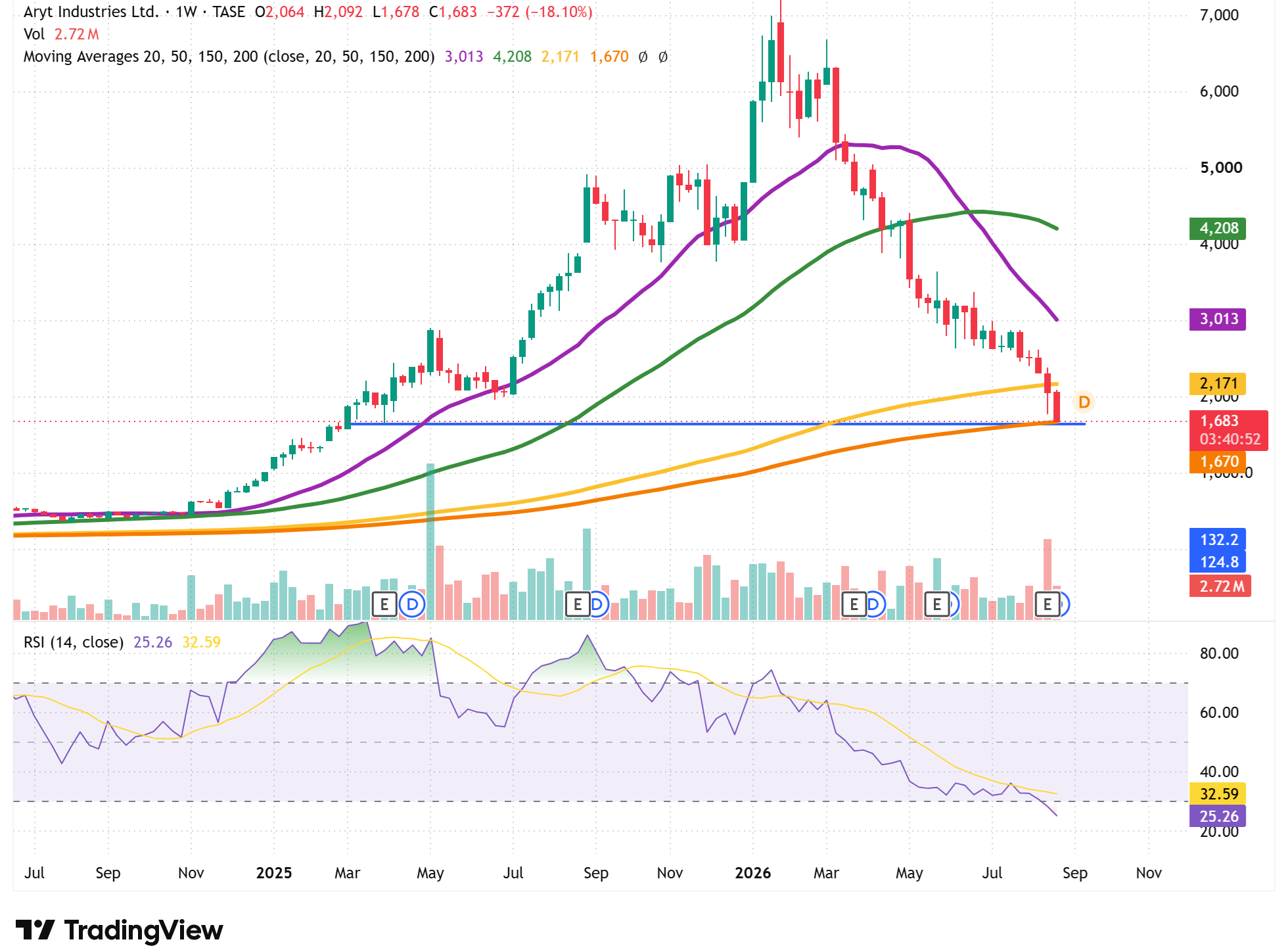Click the high value H2,092
Image resolution: width=1288 pixels, height=948 pixels.
(338, 12)
